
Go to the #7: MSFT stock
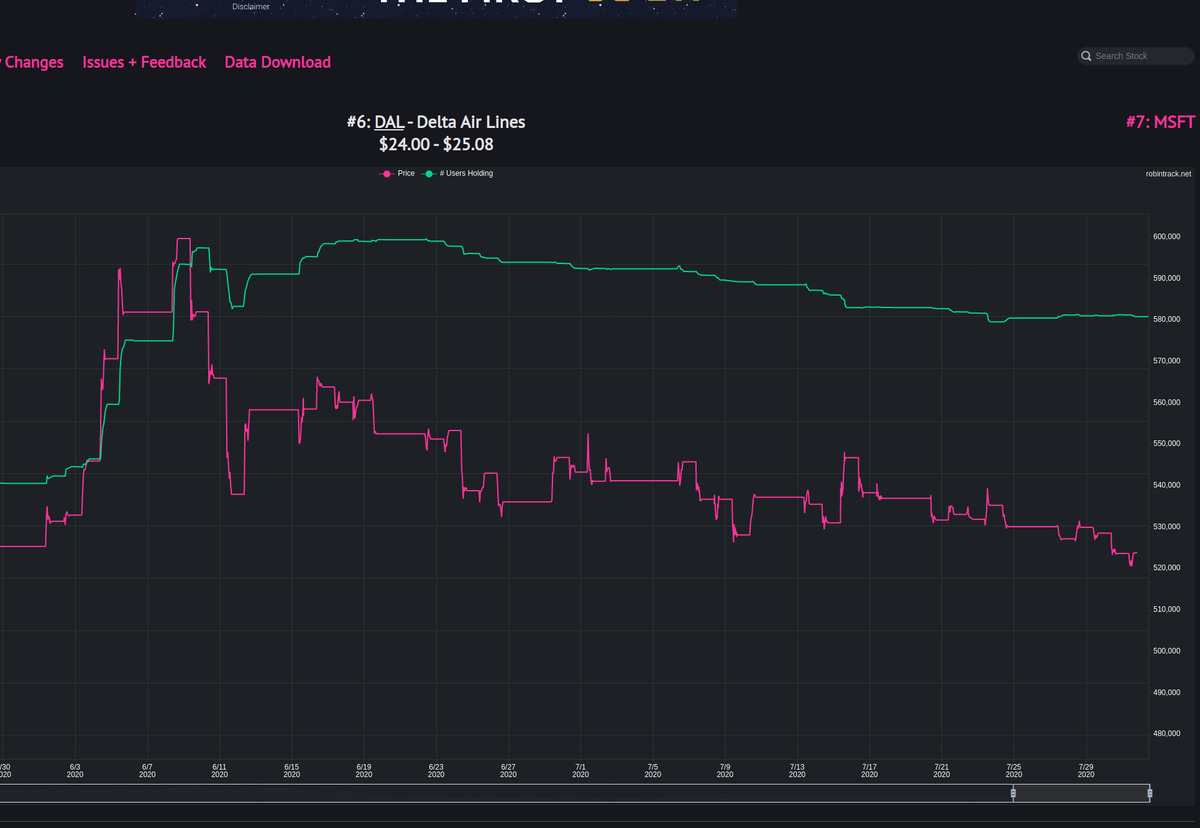[x=1160, y=122]
